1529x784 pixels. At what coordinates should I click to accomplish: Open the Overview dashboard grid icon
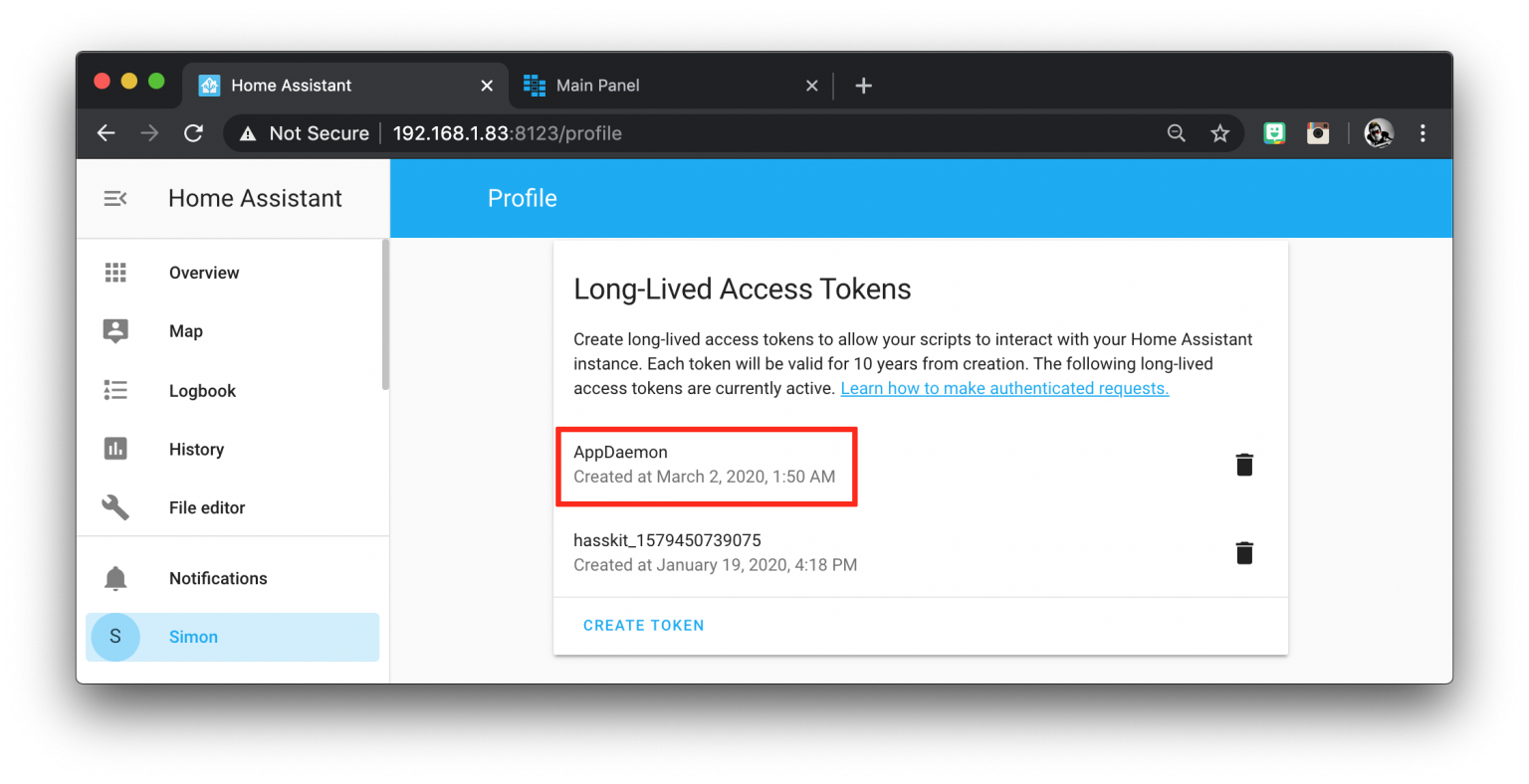115,272
